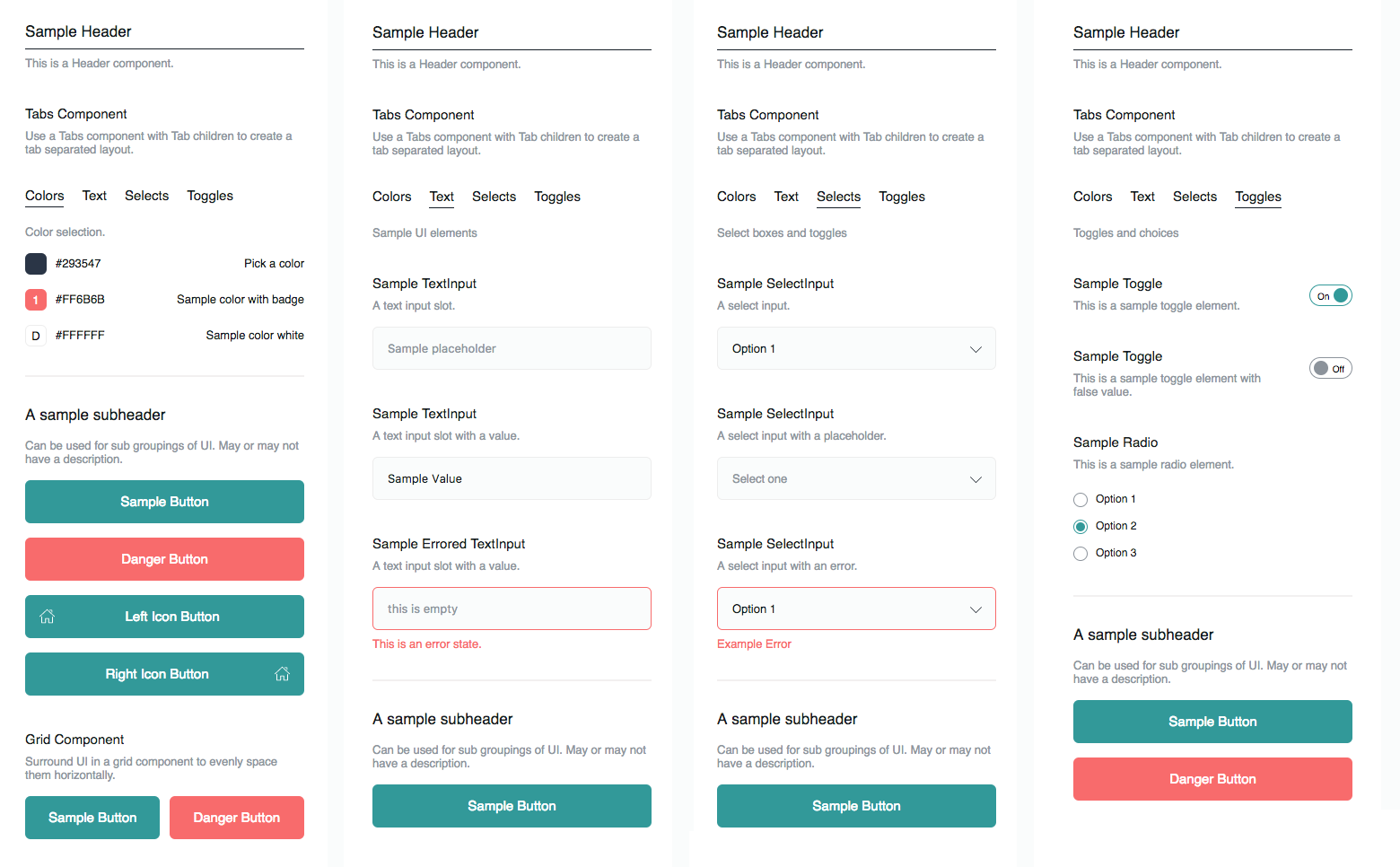1400x867 pixels.
Task: Open the first Option 1 select dropdown
Action: coord(856,349)
